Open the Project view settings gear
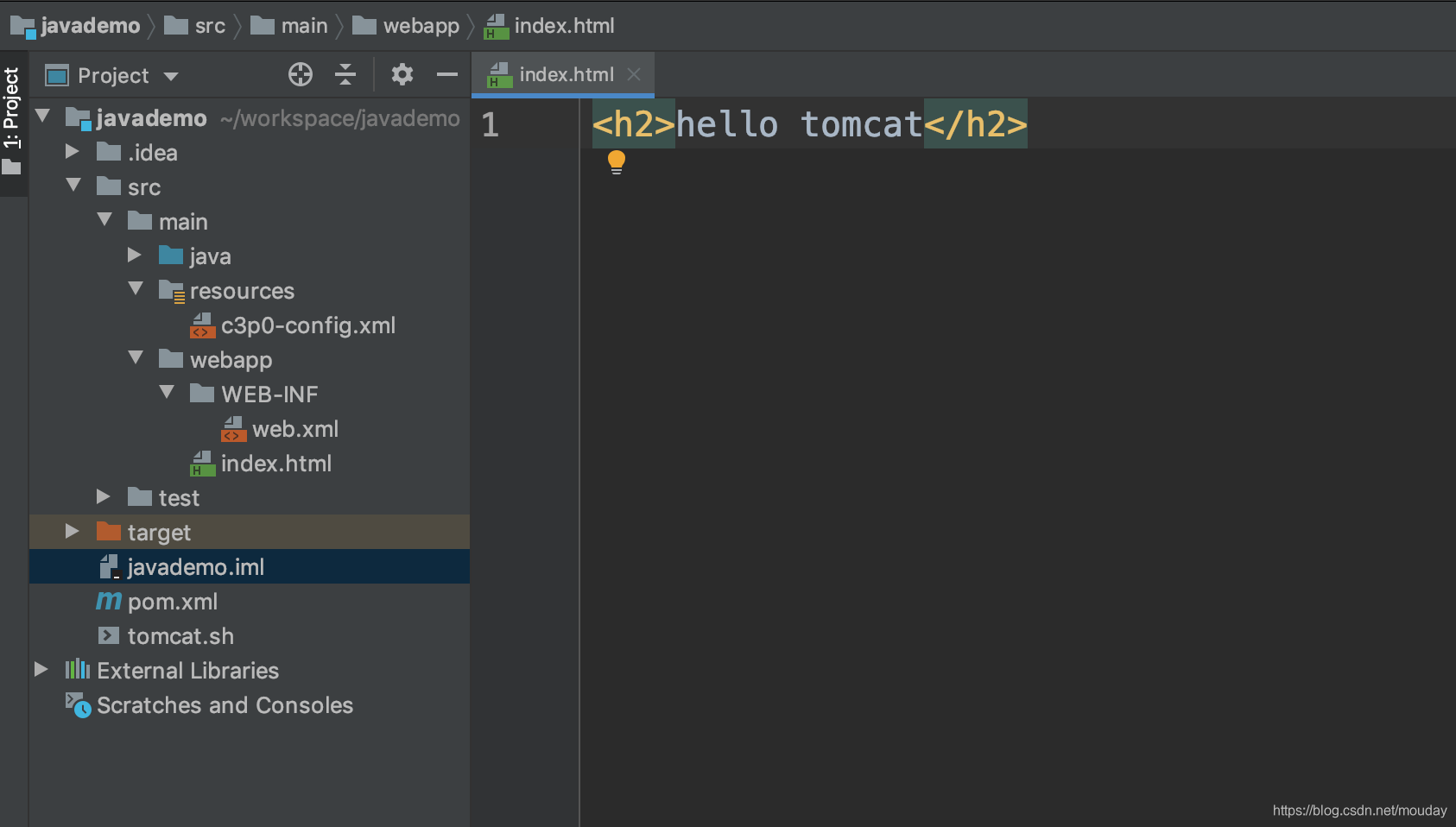This screenshot has height=827, width=1456. point(402,75)
